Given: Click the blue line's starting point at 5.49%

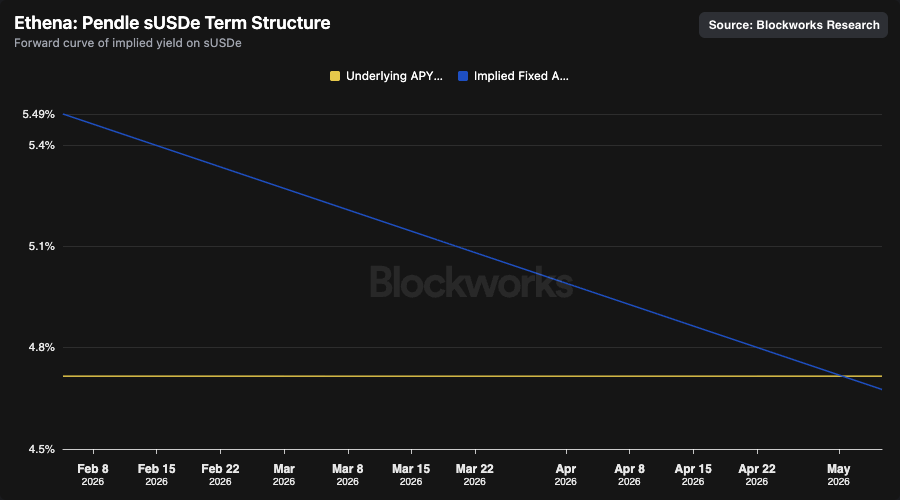Looking at the screenshot, I should click(x=63, y=114).
